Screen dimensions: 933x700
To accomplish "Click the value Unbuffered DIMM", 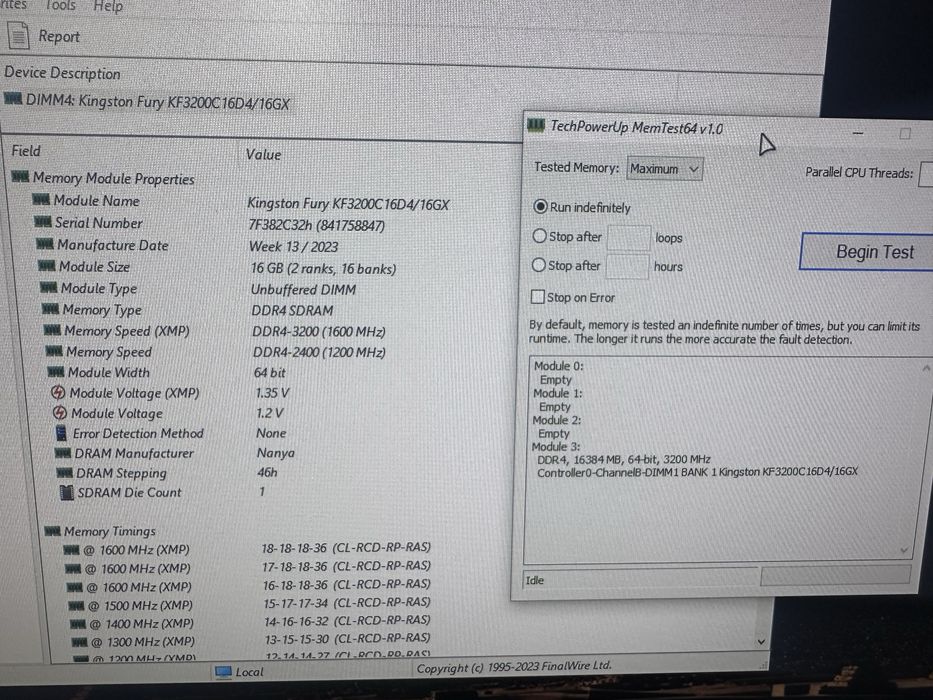I will 303,290.
